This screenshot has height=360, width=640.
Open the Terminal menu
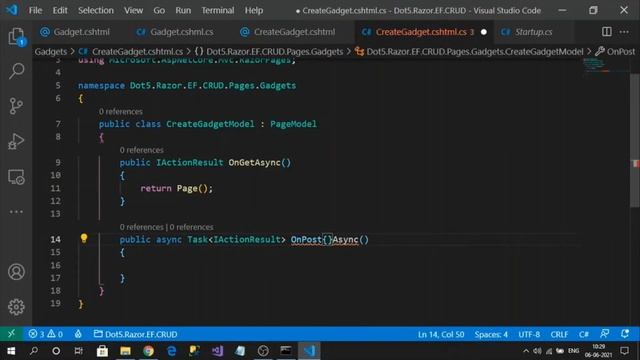pos(218,10)
